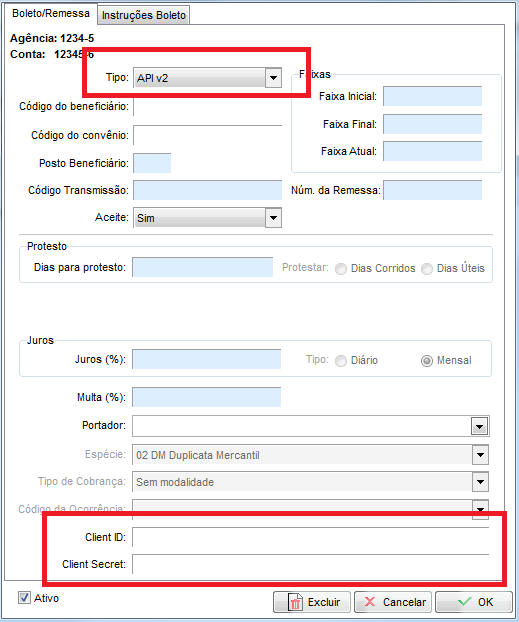Switch to the Instruções Boleto tab
519x622 pixels.
click(144, 15)
